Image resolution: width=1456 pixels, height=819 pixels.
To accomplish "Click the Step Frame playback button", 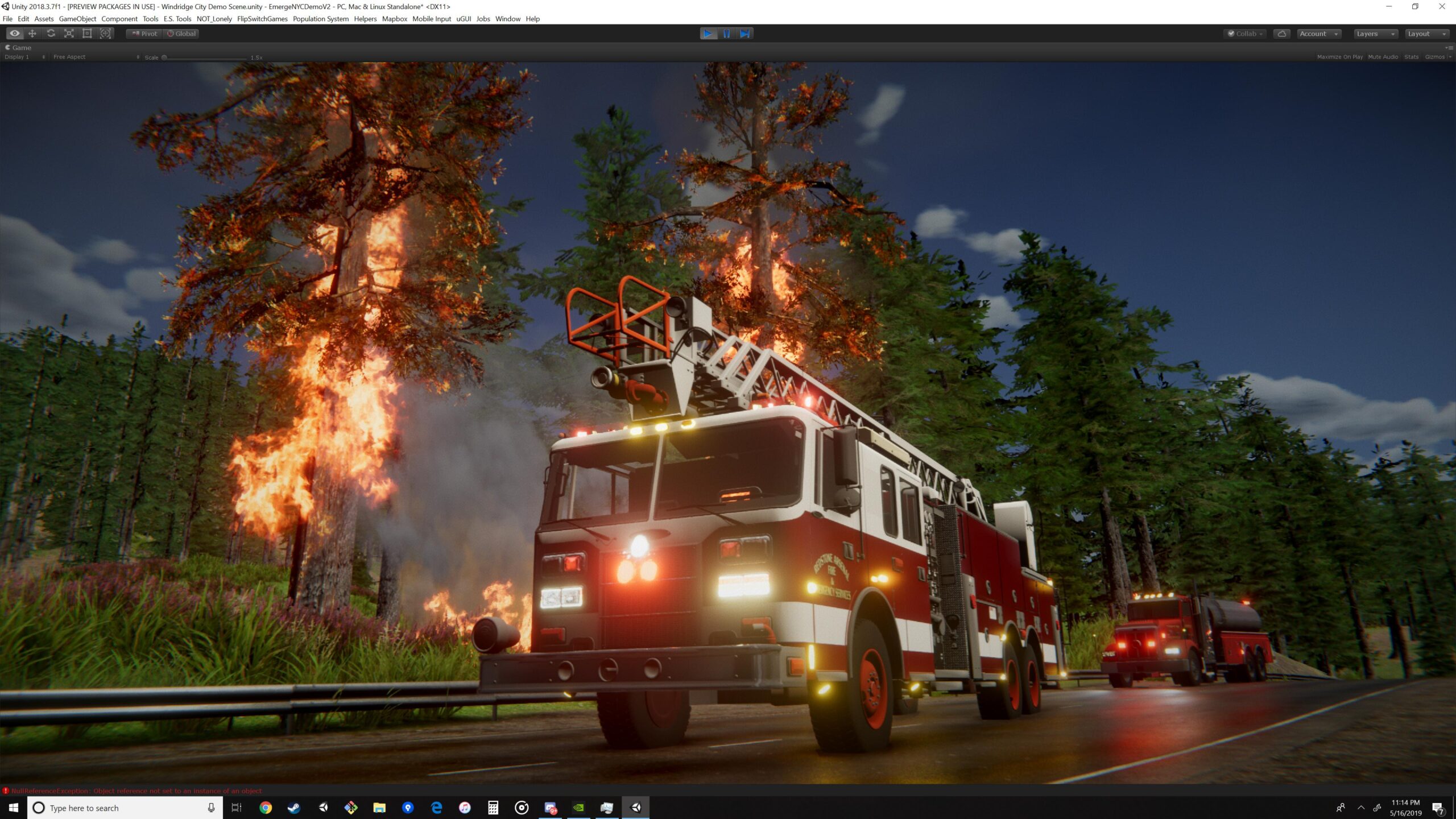I will (x=744, y=34).
